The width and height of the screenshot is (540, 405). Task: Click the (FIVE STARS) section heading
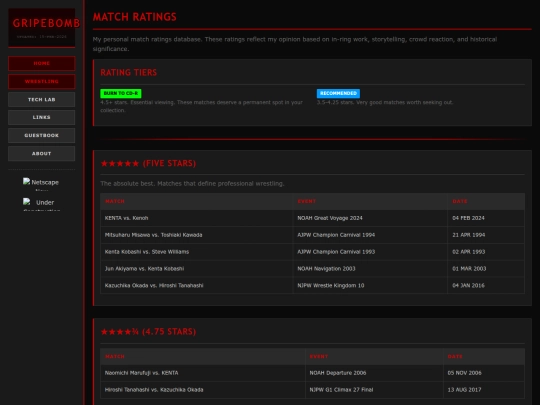[x=148, y=164]
